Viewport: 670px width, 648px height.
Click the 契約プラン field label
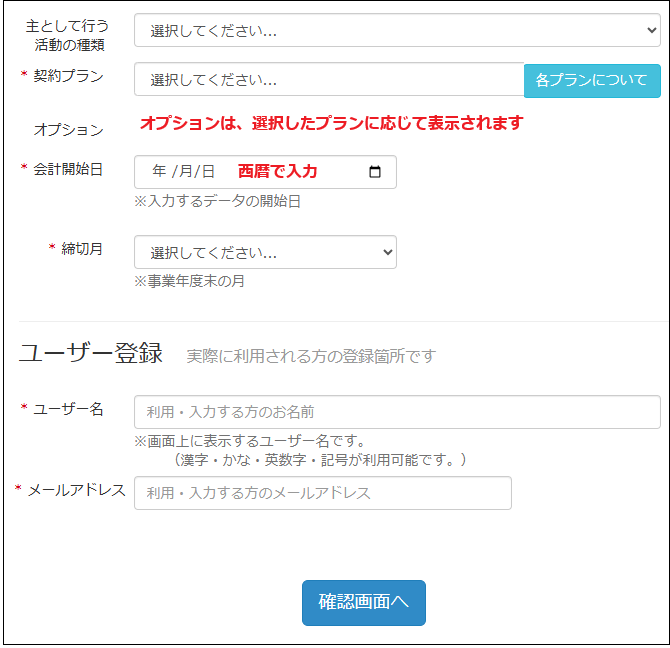[68, 76]
